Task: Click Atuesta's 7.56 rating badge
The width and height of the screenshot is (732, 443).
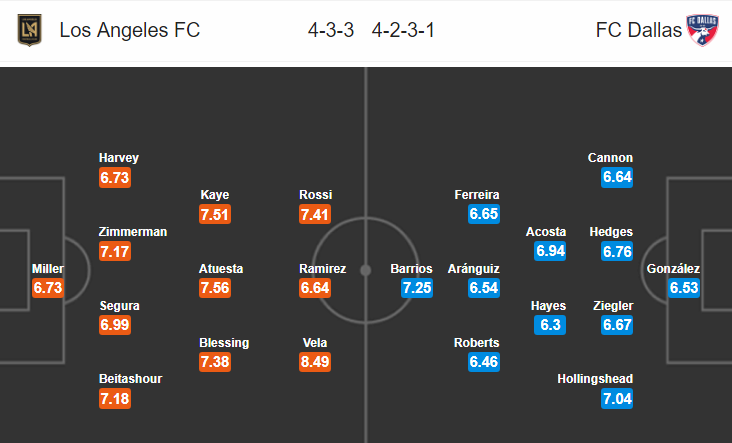Action: pos(215,288)
